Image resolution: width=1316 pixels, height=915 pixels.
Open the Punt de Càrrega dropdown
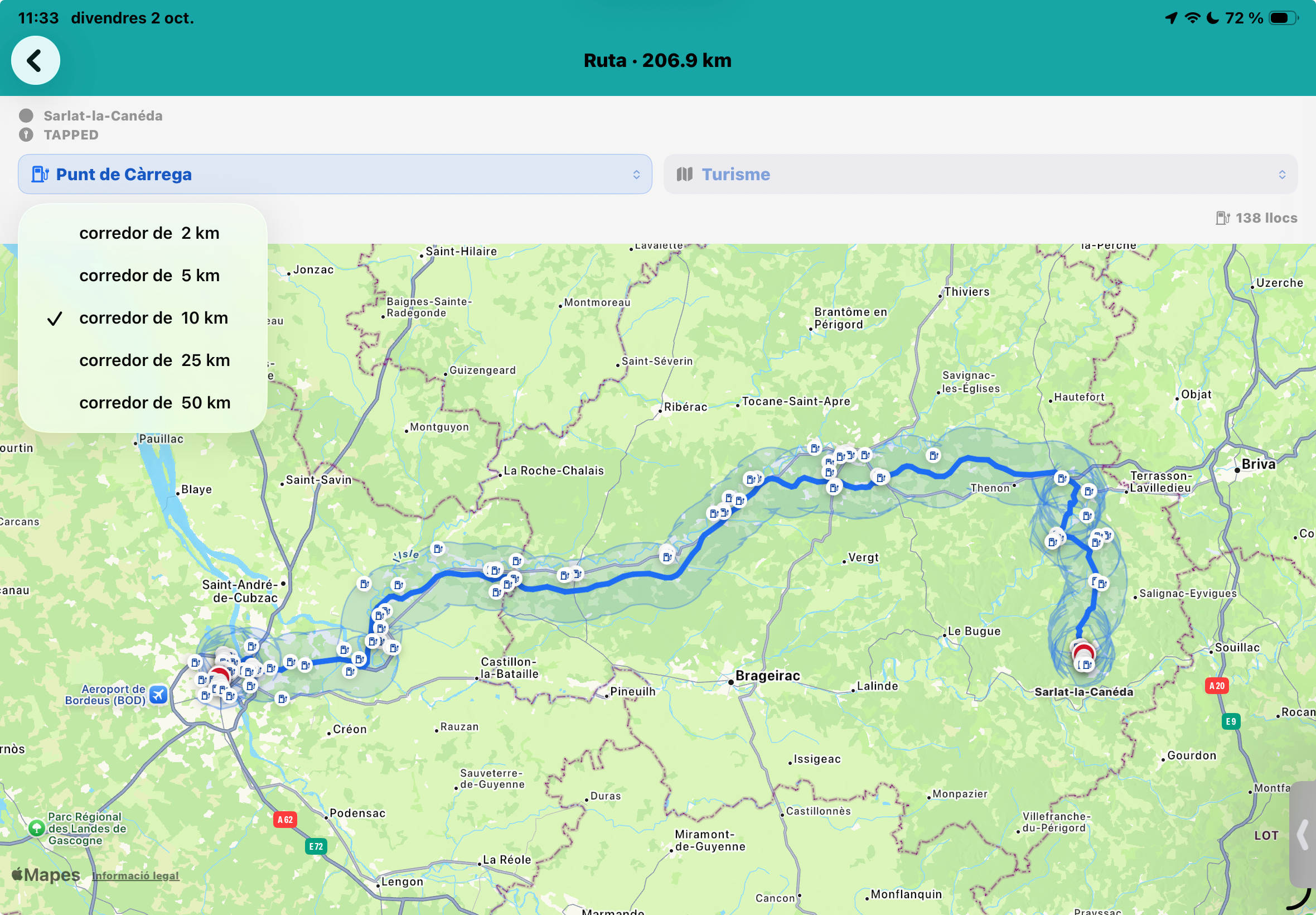click(x=335, y=174)
